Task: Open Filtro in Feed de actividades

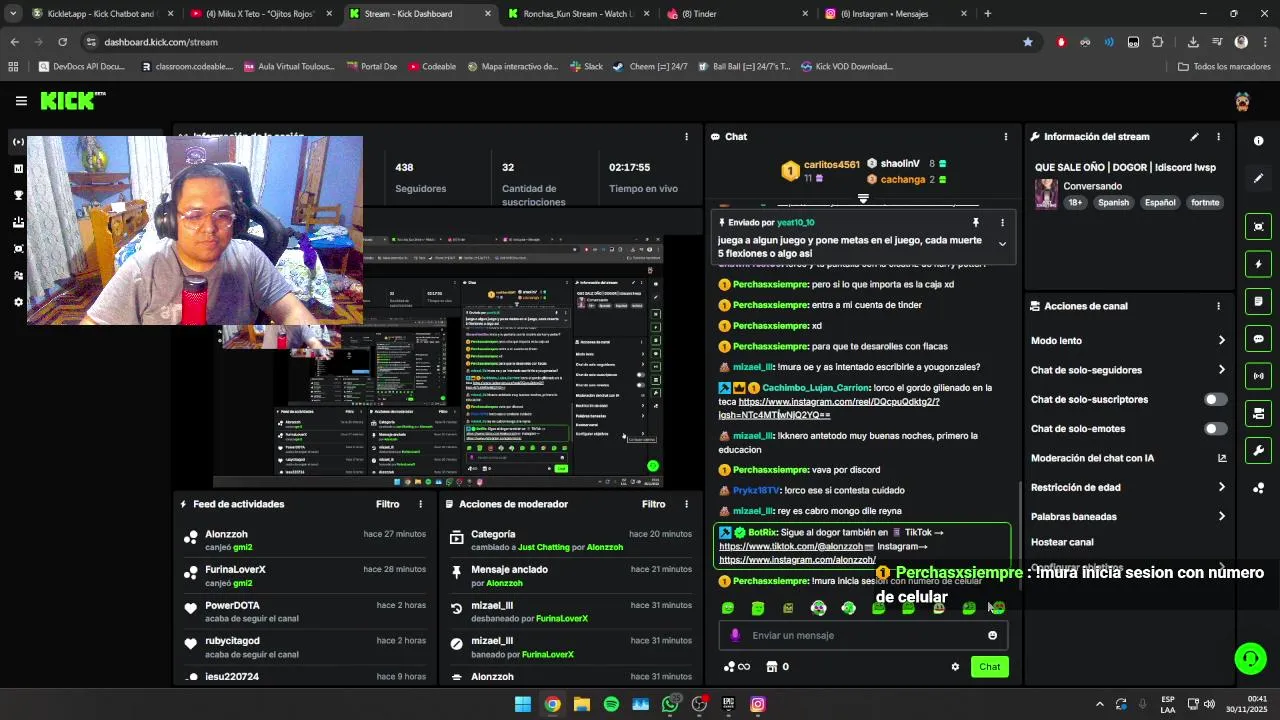Action: [387, 504]
